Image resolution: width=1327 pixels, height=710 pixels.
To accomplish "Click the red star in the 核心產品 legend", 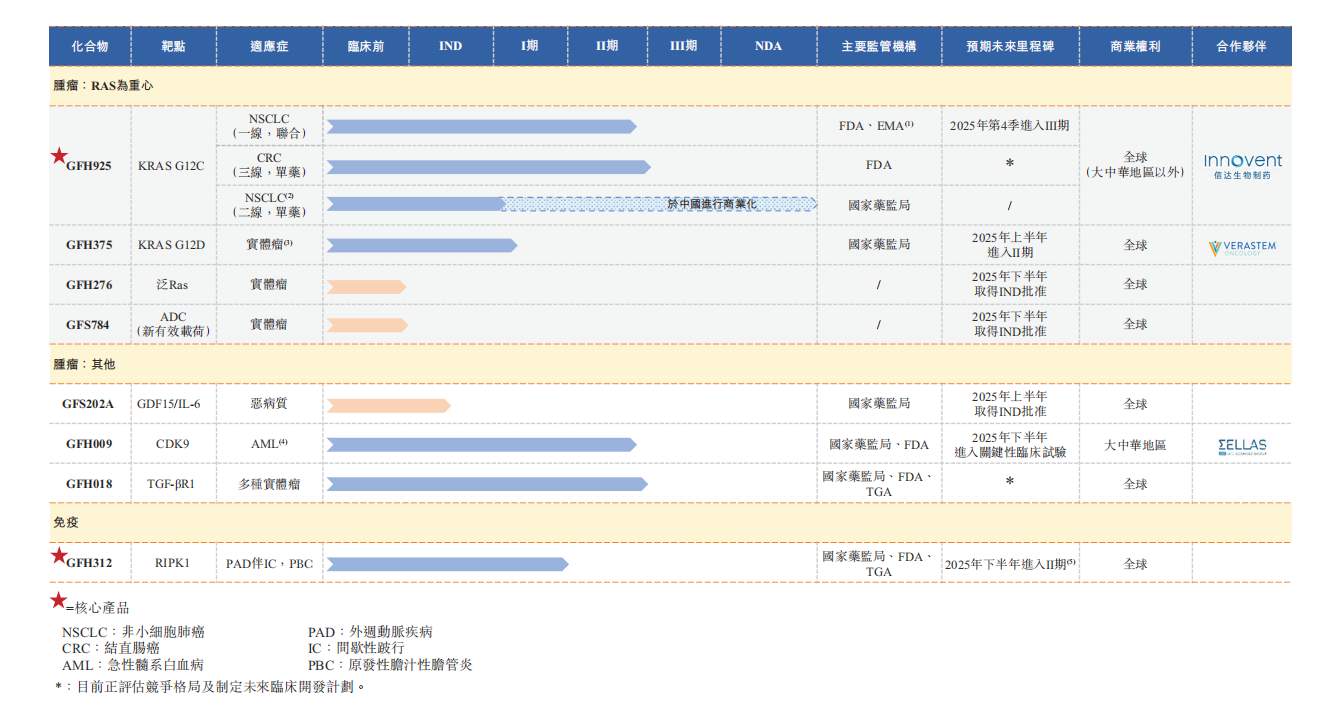I will (58, 601).
